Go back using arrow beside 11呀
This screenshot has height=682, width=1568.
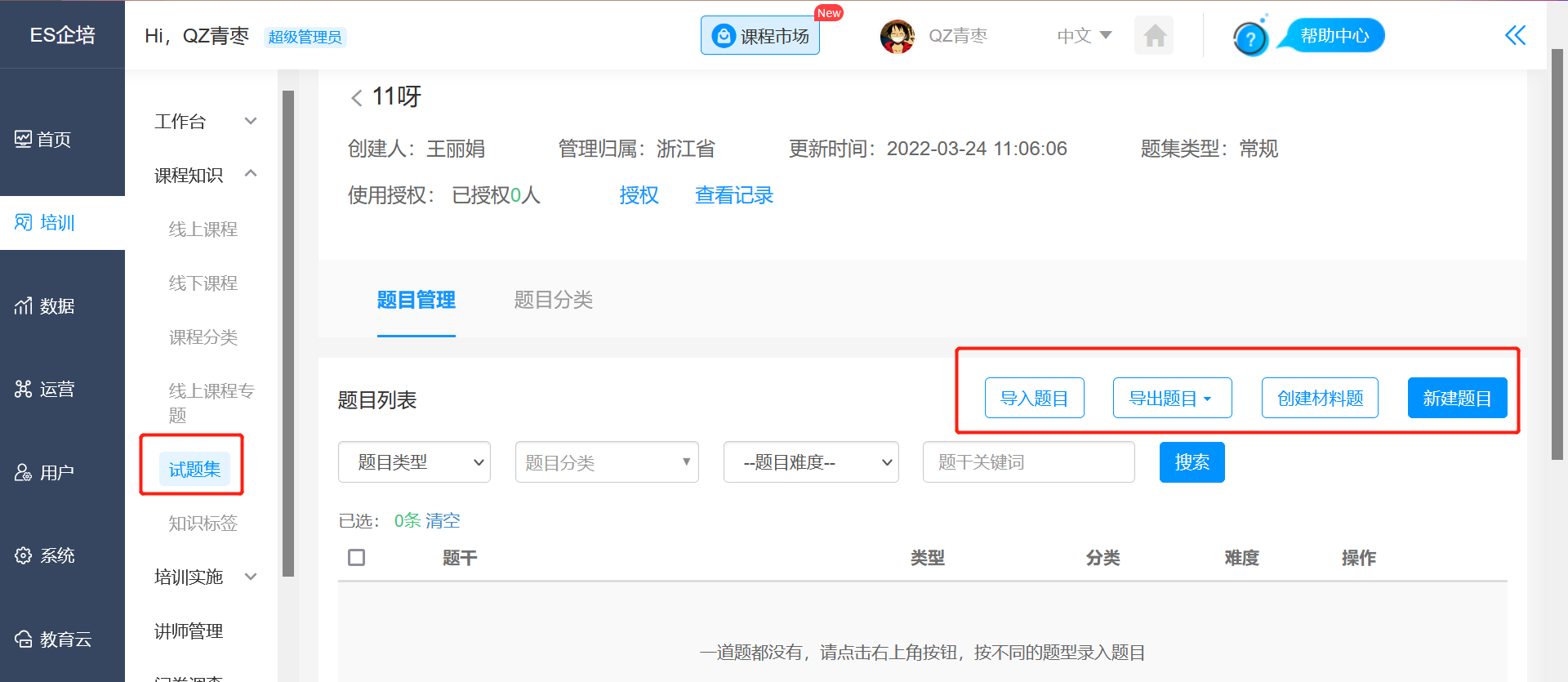pos(356,98)
